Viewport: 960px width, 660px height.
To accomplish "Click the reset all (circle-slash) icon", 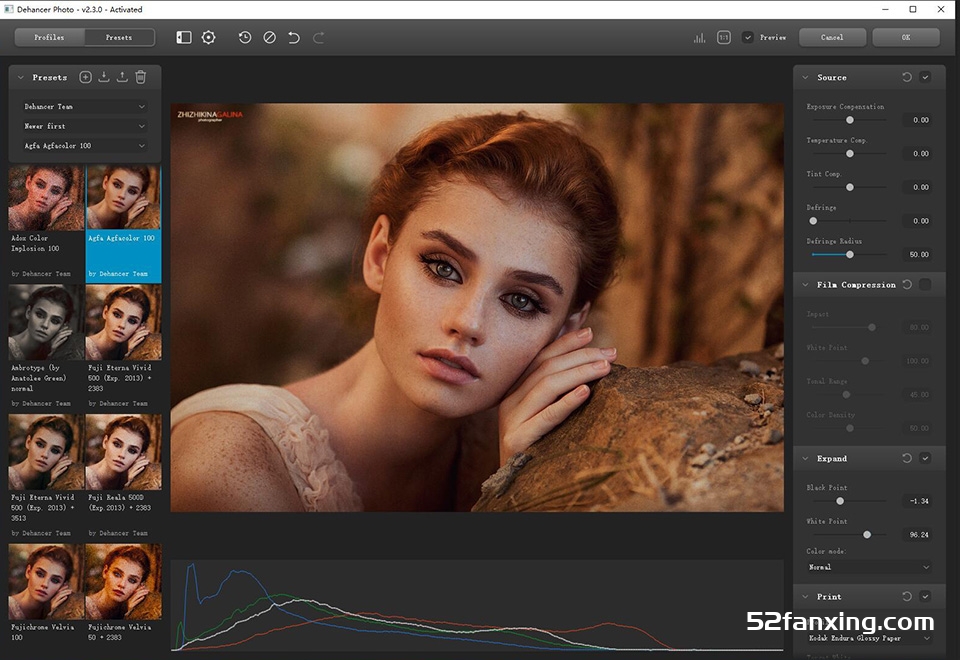I will (x=269, y=37).
